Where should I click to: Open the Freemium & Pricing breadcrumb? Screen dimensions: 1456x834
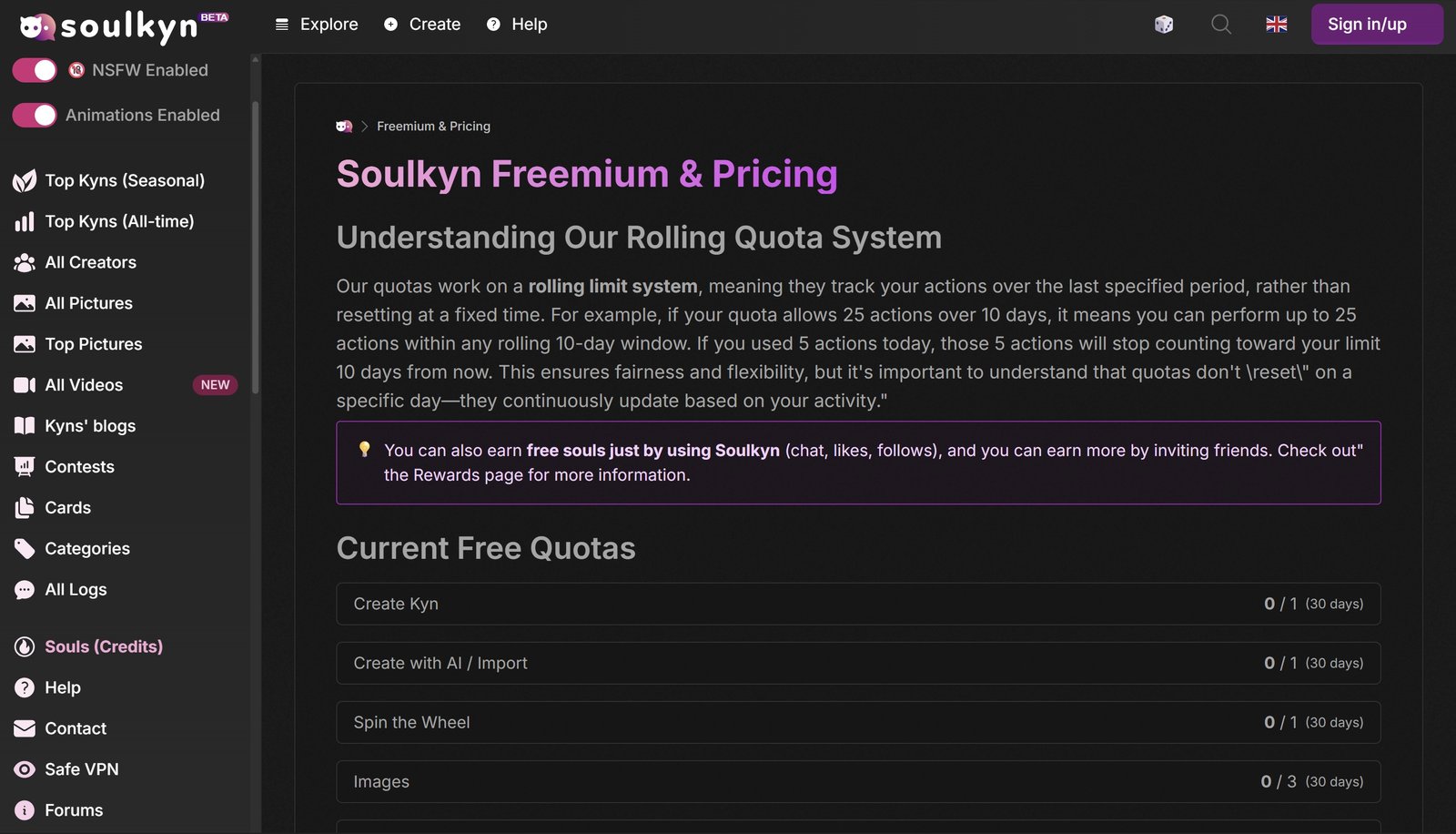pos(432,126)
